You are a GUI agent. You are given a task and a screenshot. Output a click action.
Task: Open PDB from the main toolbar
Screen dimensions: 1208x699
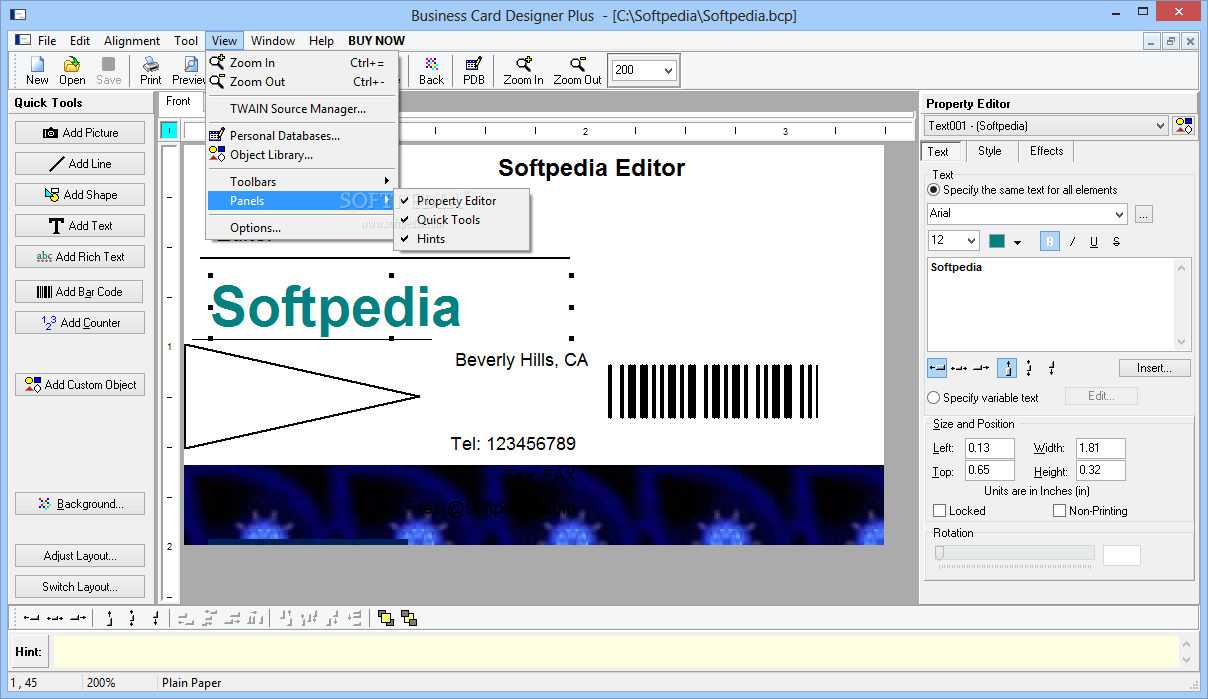474,71
